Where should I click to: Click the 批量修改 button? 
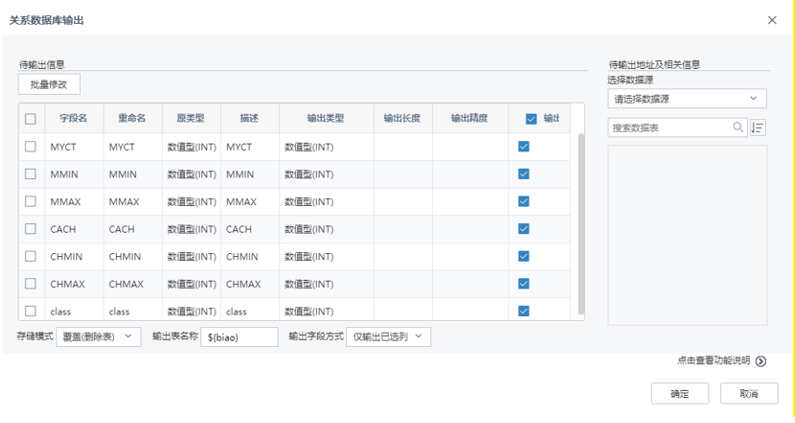(x=49, y=84)
